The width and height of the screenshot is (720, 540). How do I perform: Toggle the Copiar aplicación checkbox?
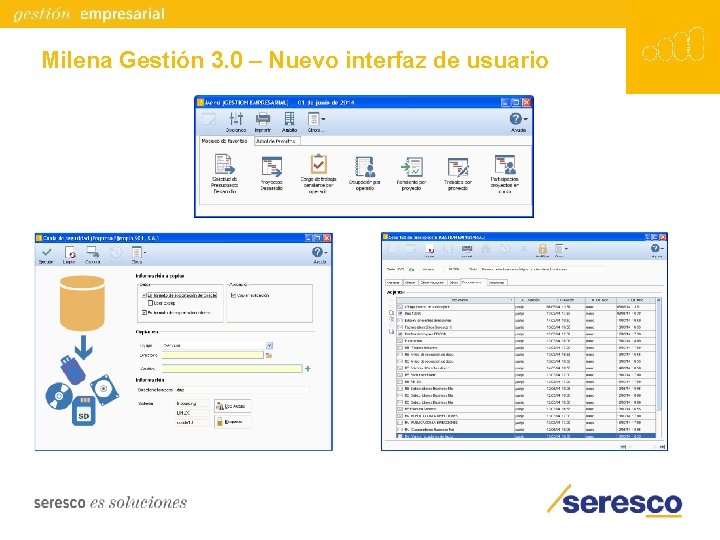click(x=233, y=295)
